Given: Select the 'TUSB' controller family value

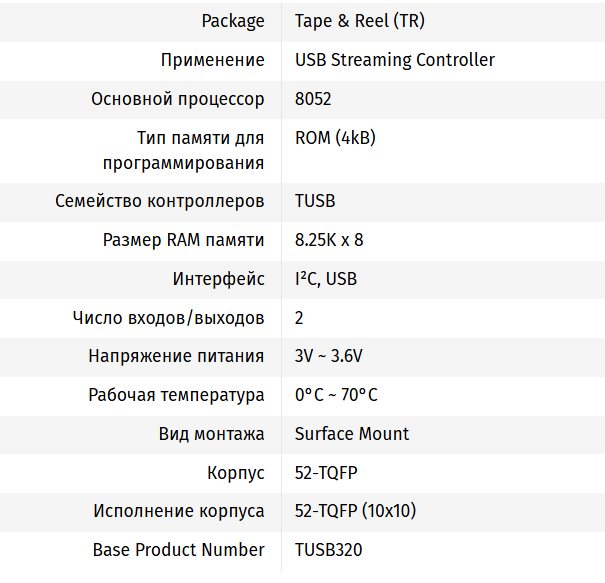Looking at the screenshot, I should [315, 201].
